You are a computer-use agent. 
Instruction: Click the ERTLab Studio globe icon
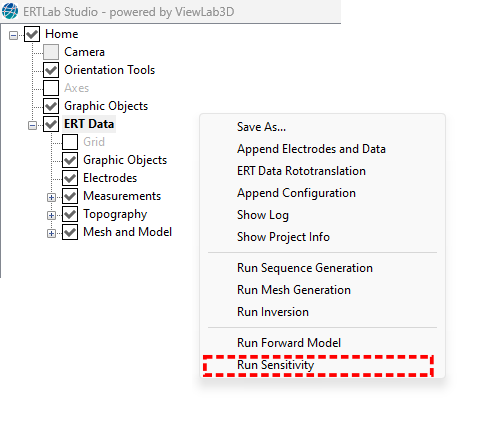[10, 11]
